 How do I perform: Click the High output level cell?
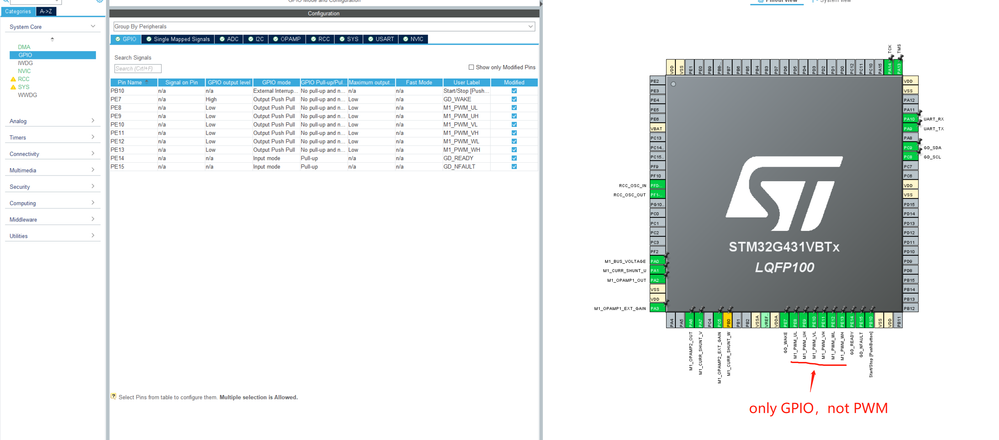(229, 99)
